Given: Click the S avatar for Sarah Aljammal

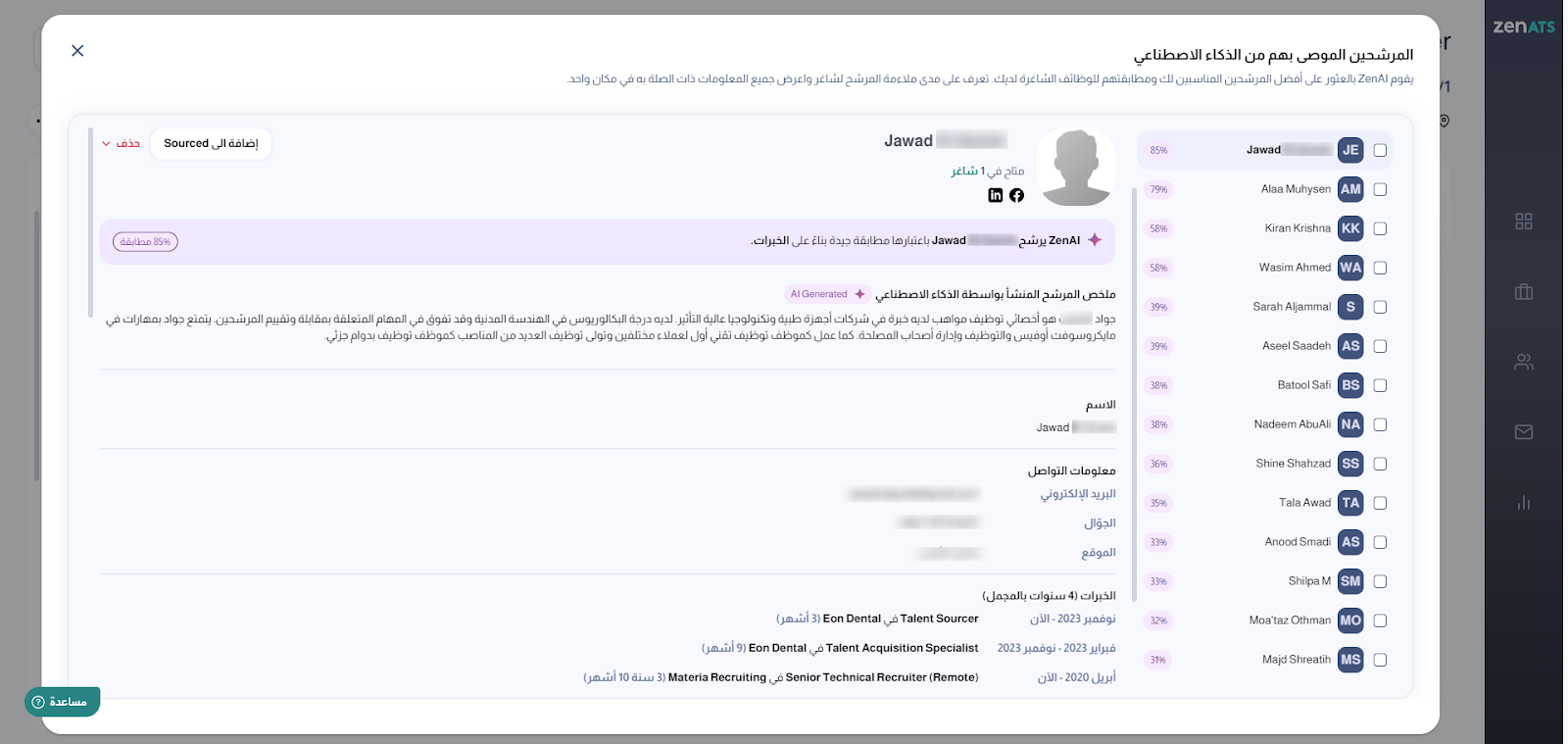Looking at the screenshot, I should [x=1350, y=307].
